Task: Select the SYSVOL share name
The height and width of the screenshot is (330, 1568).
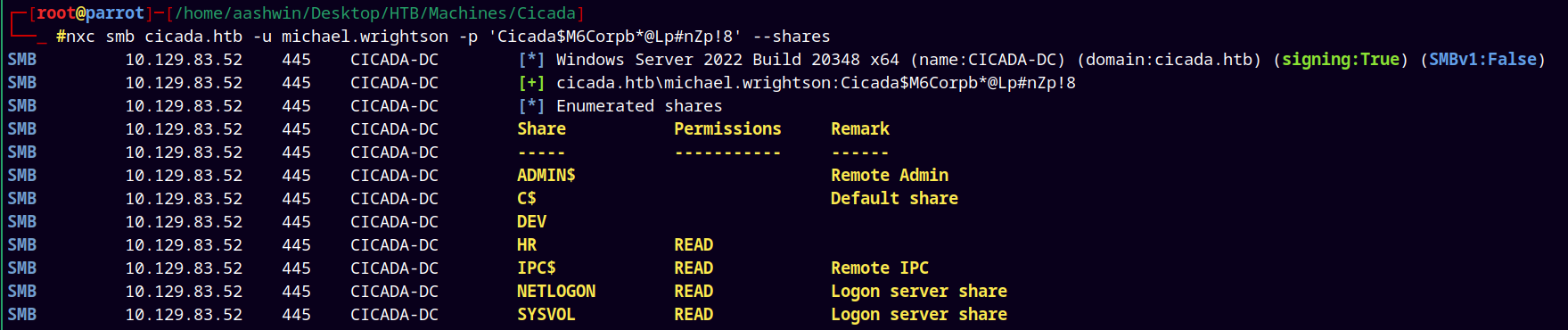Action: click(546, 315)
